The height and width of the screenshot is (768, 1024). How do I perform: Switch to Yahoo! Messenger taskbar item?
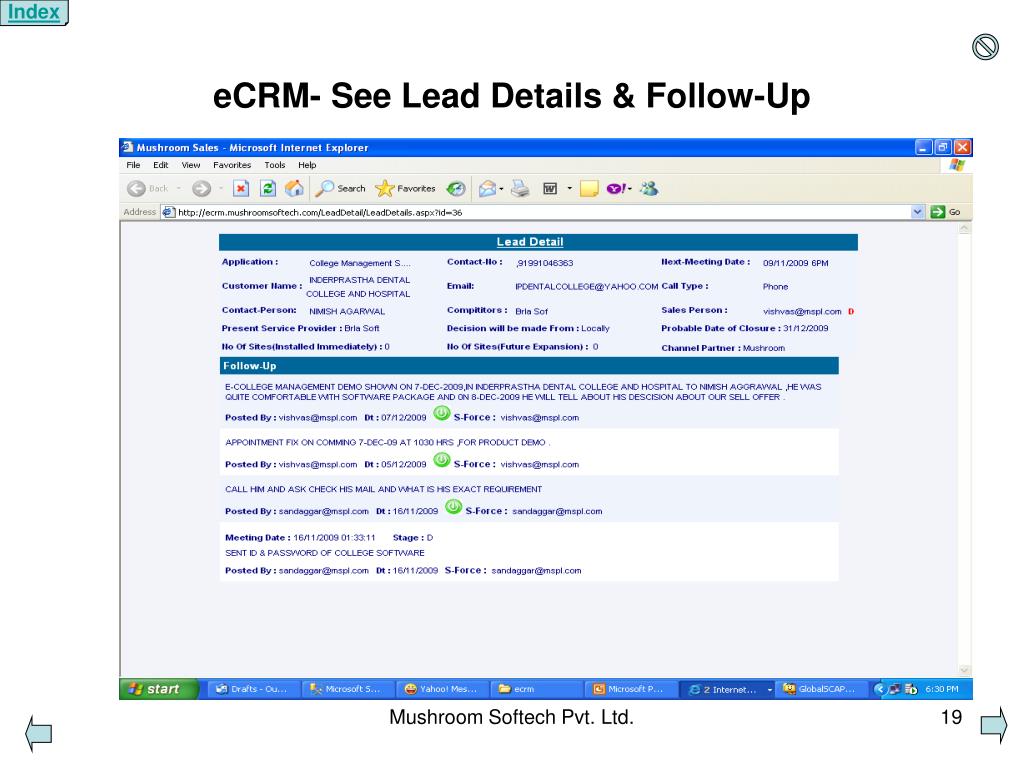coord(442,689)
